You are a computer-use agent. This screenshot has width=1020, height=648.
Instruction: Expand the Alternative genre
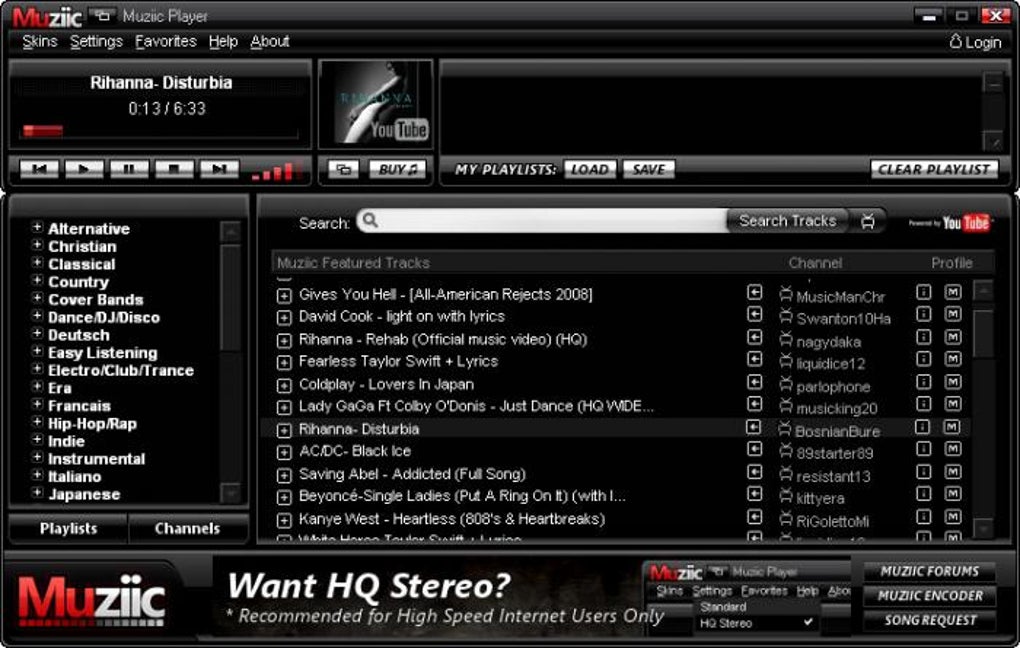tap(37, 228)
